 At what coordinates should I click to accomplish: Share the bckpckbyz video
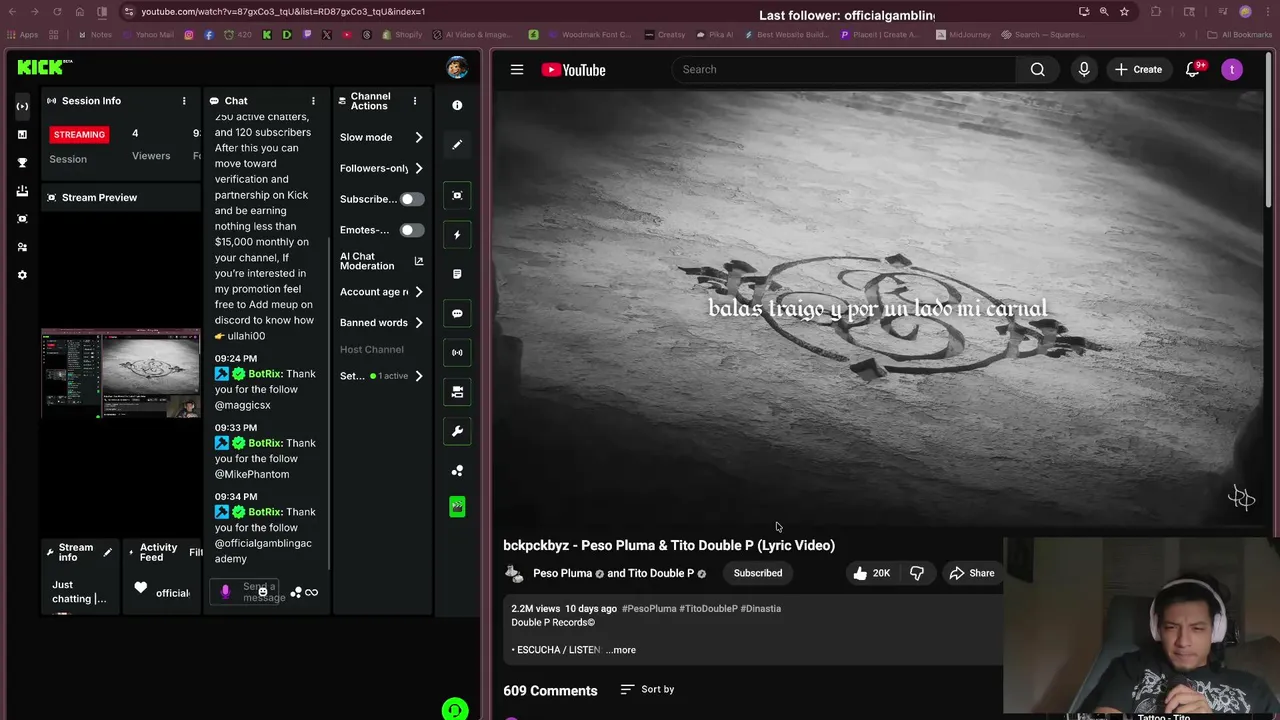(x=972, y=573)
